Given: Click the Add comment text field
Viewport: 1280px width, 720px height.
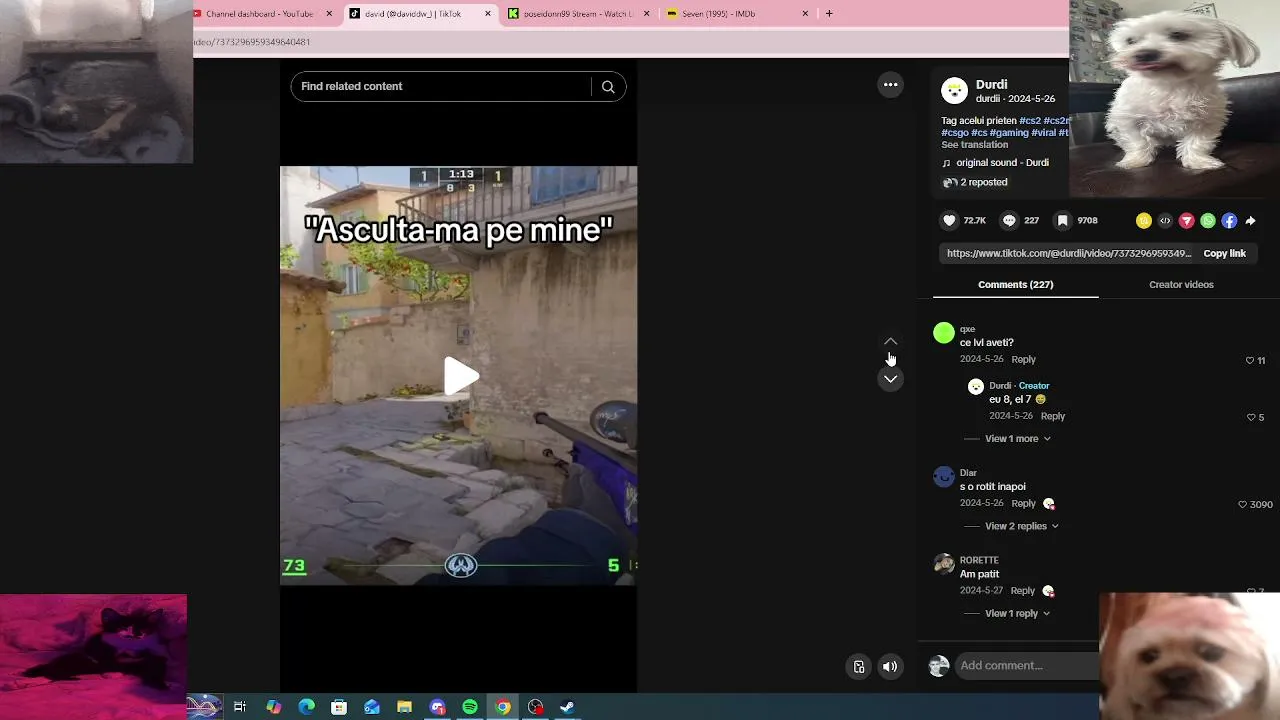Looking at the screenshot, I should click(1025, 666).
